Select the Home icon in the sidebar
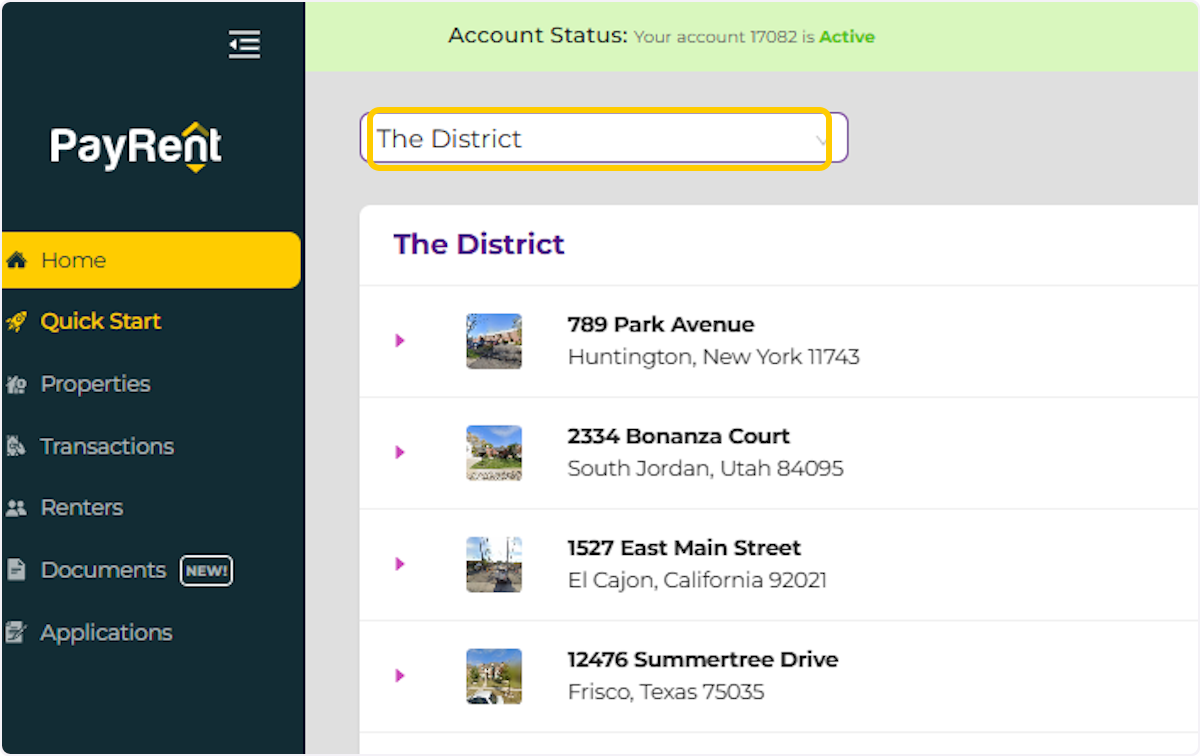This screenshot has width=1200, height=756. pos(19,260)
